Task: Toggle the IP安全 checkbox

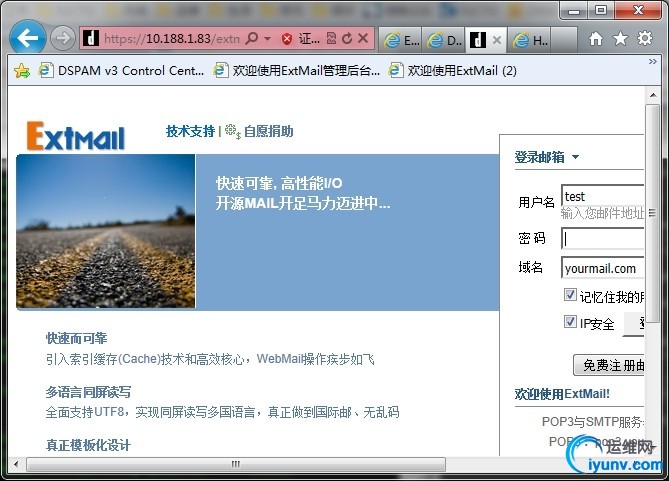Action: pyautogui.click(x=570, y=321)
